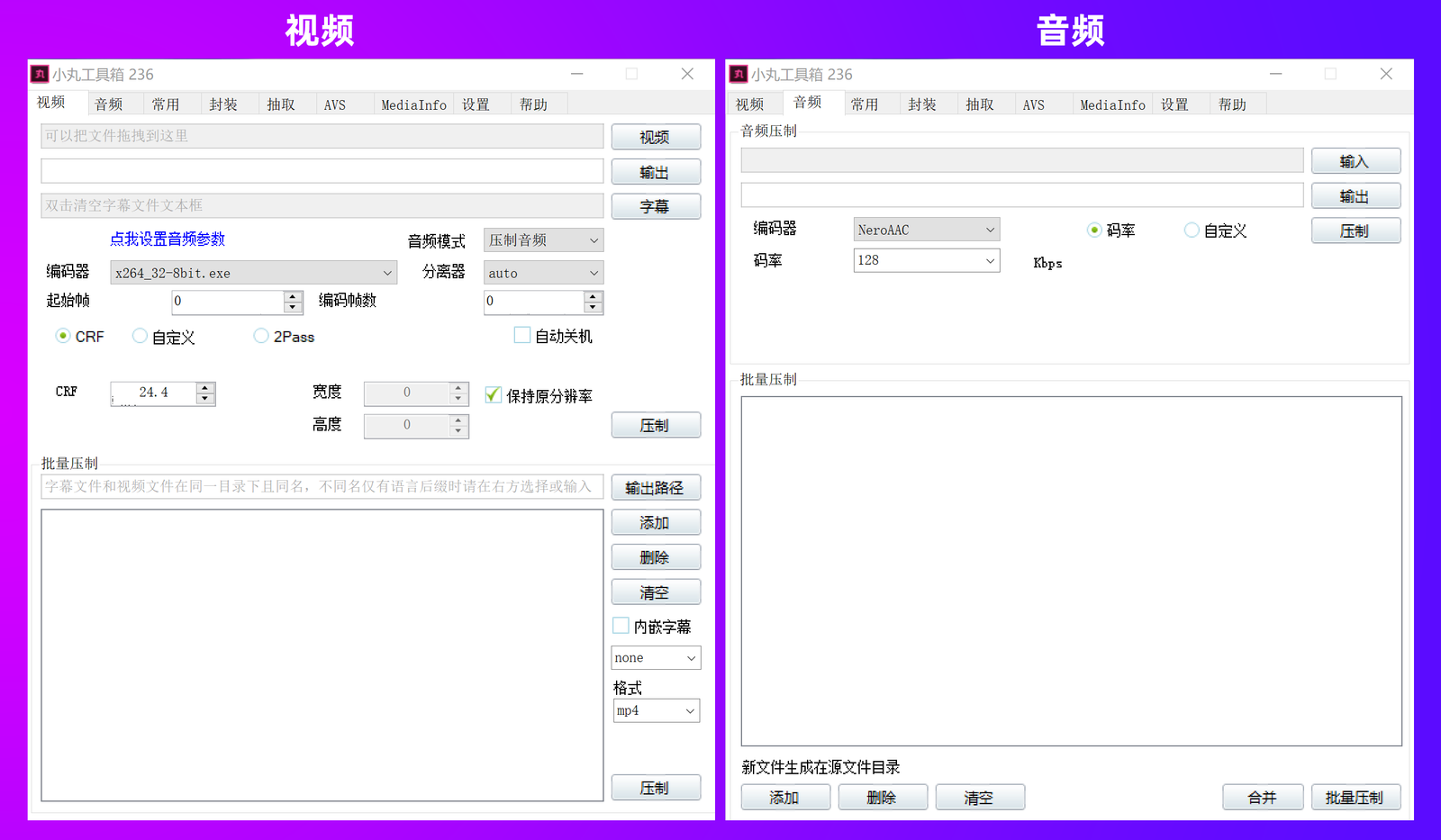Screen dimensions: 1441x840
Task: Switch to the MediaInfo tab
Action: (413, 104)
